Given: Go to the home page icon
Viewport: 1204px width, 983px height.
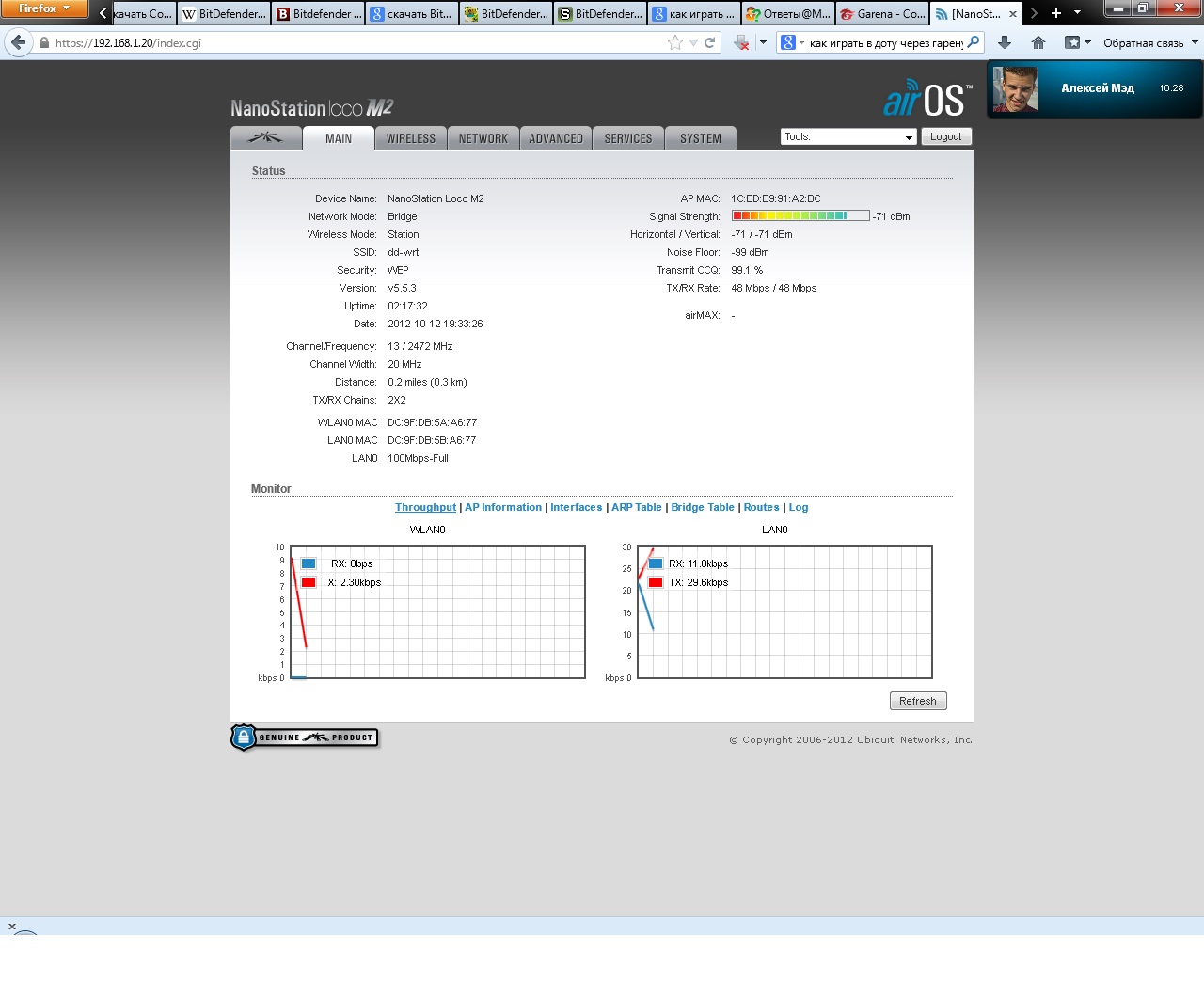Looking at the screenshot, I should [1038, 42].
